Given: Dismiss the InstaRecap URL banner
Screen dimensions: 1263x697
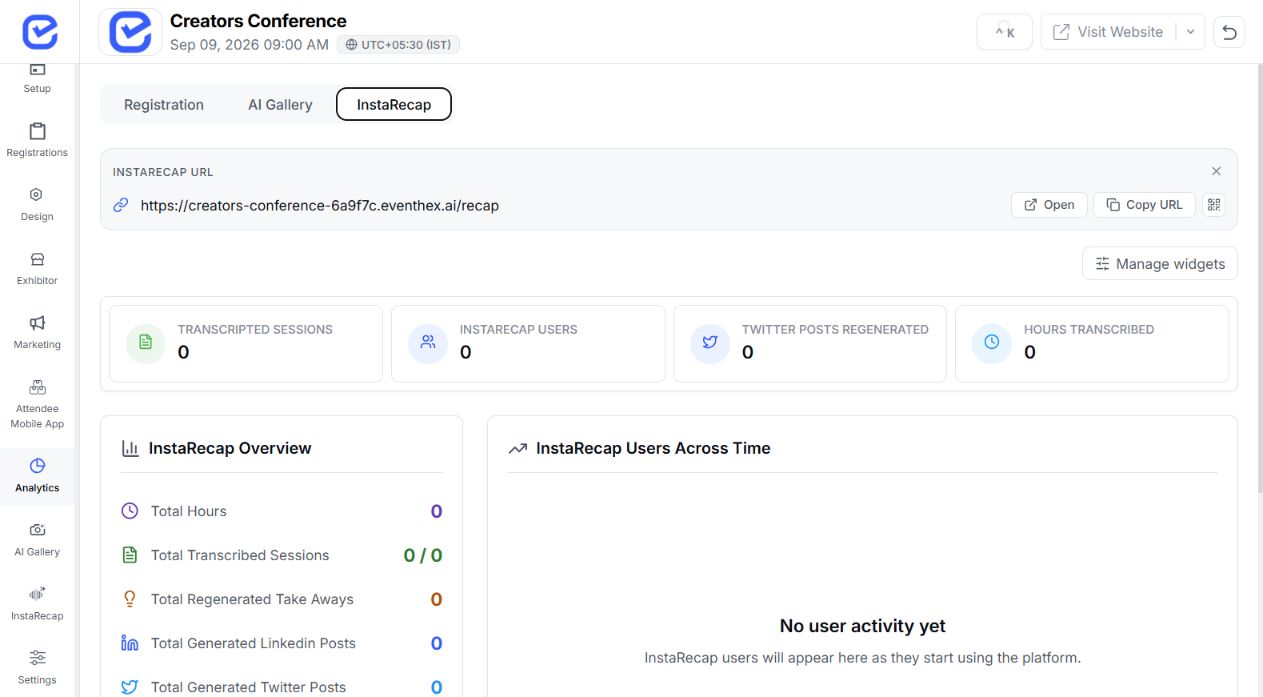Looking at the screenshot, I should [1216, 171].
